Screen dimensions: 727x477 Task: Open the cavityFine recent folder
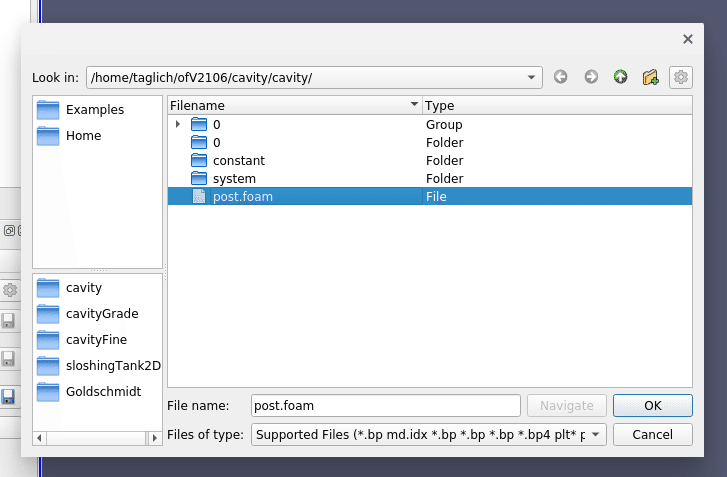[x=82, y=340]
